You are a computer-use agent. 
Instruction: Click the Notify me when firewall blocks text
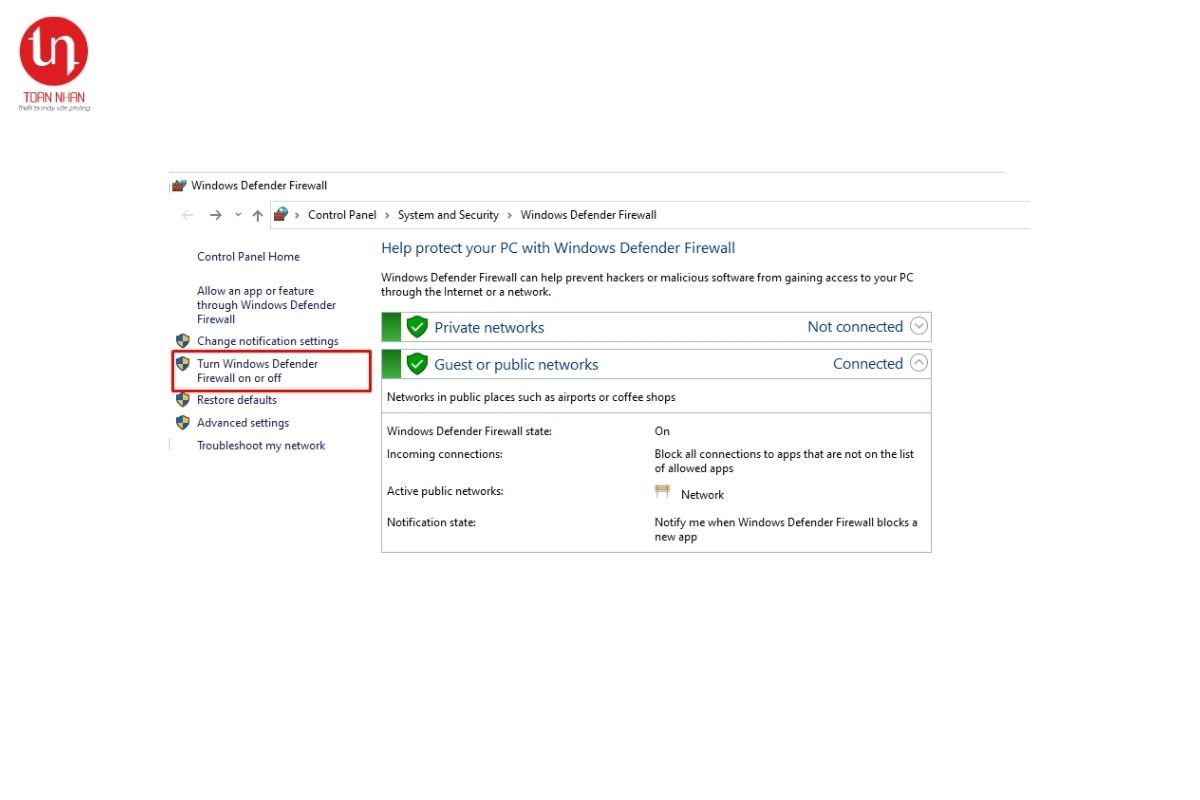click(786, 529)
